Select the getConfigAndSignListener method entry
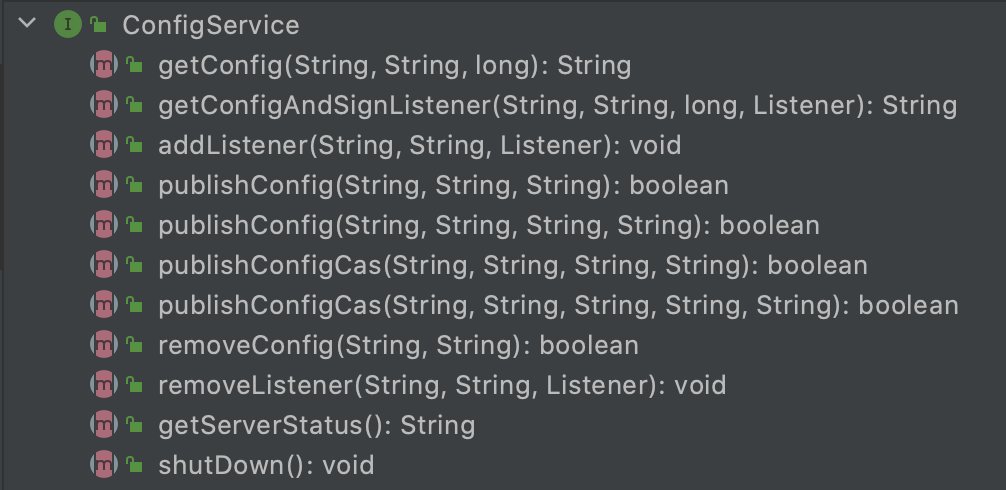Image resolution: width=1006 pixels, height=490 pixels. [557, 106]
